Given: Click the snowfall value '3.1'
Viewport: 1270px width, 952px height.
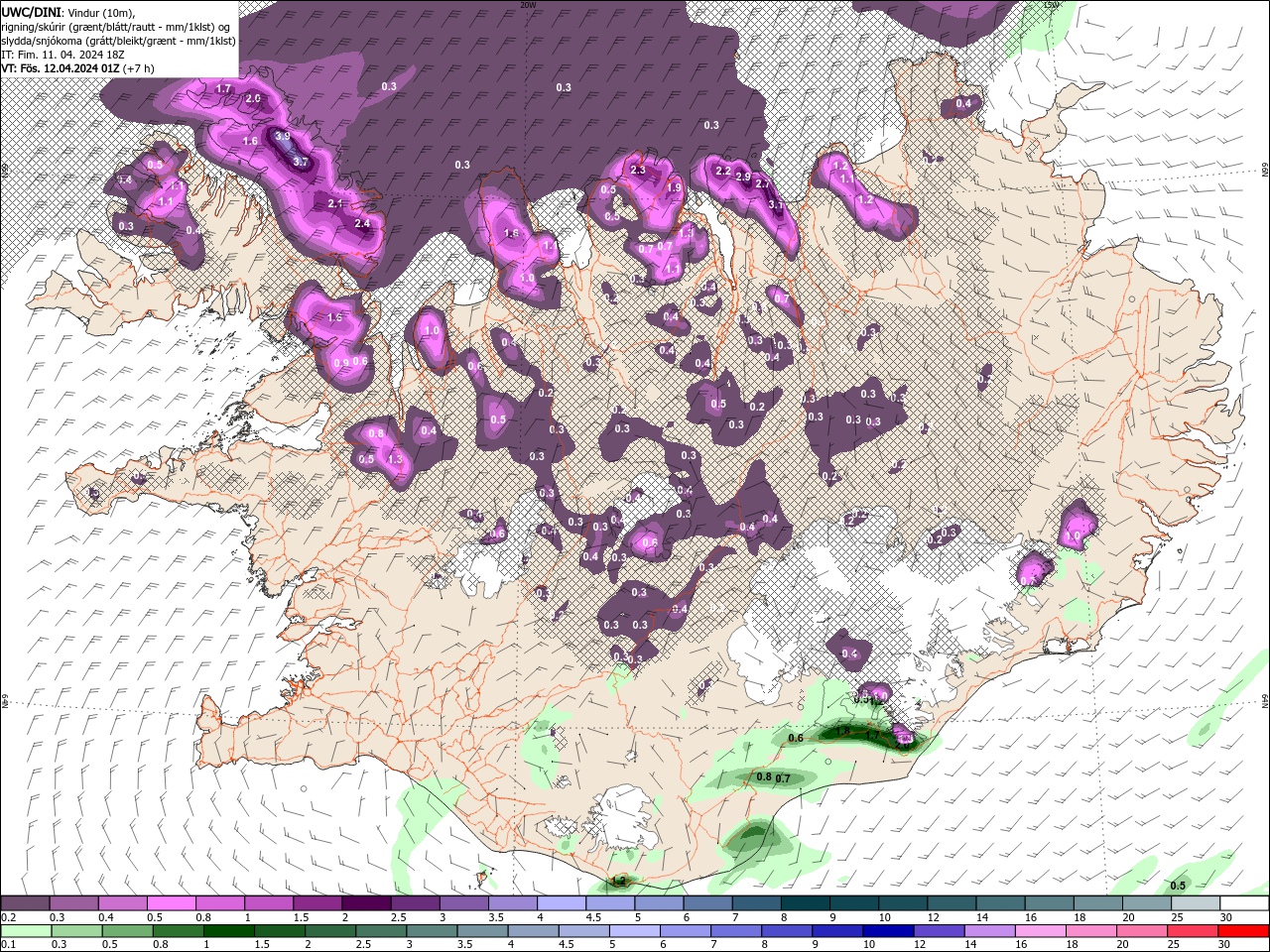Looking at the screenshot, I should click(776, 205).
